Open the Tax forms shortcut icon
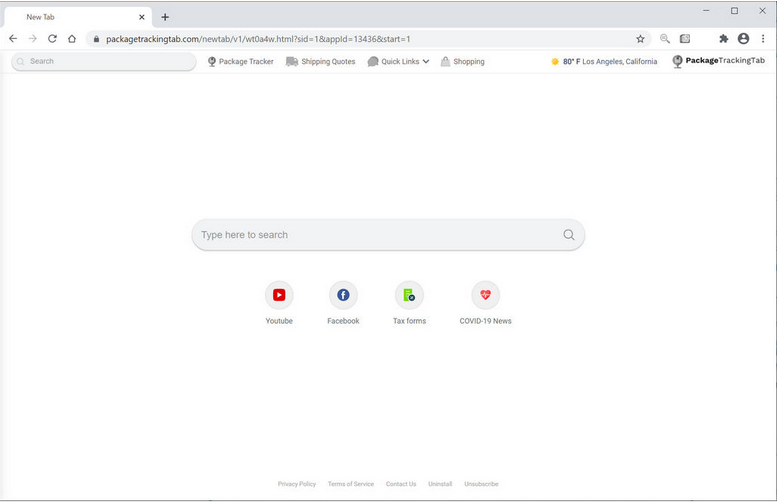The width and height of the screenshot is (778, 502). [x=409, y=295]
